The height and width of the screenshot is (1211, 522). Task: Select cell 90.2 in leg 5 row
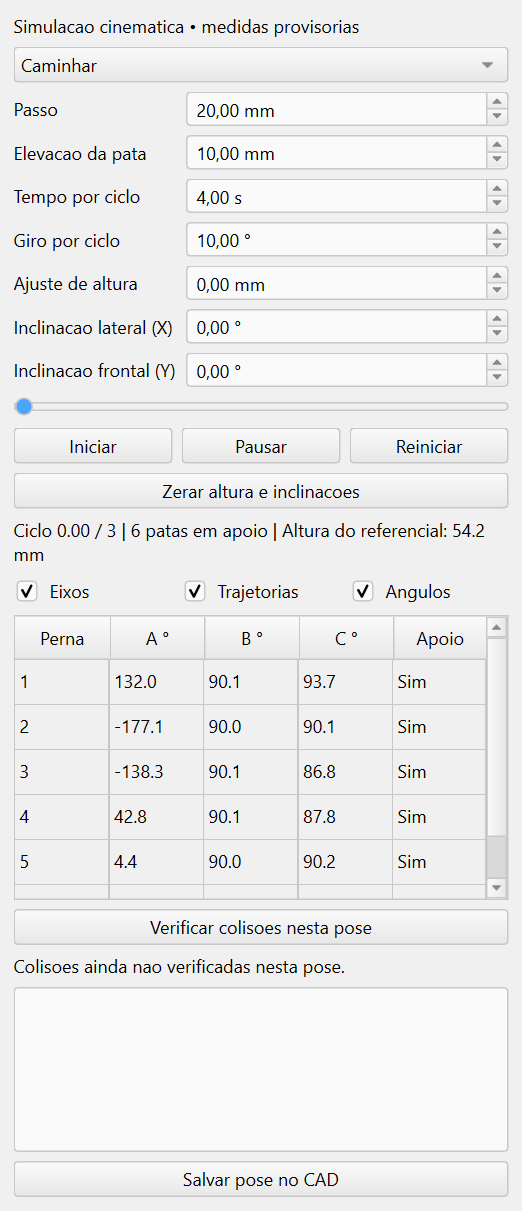pos(346,862)
